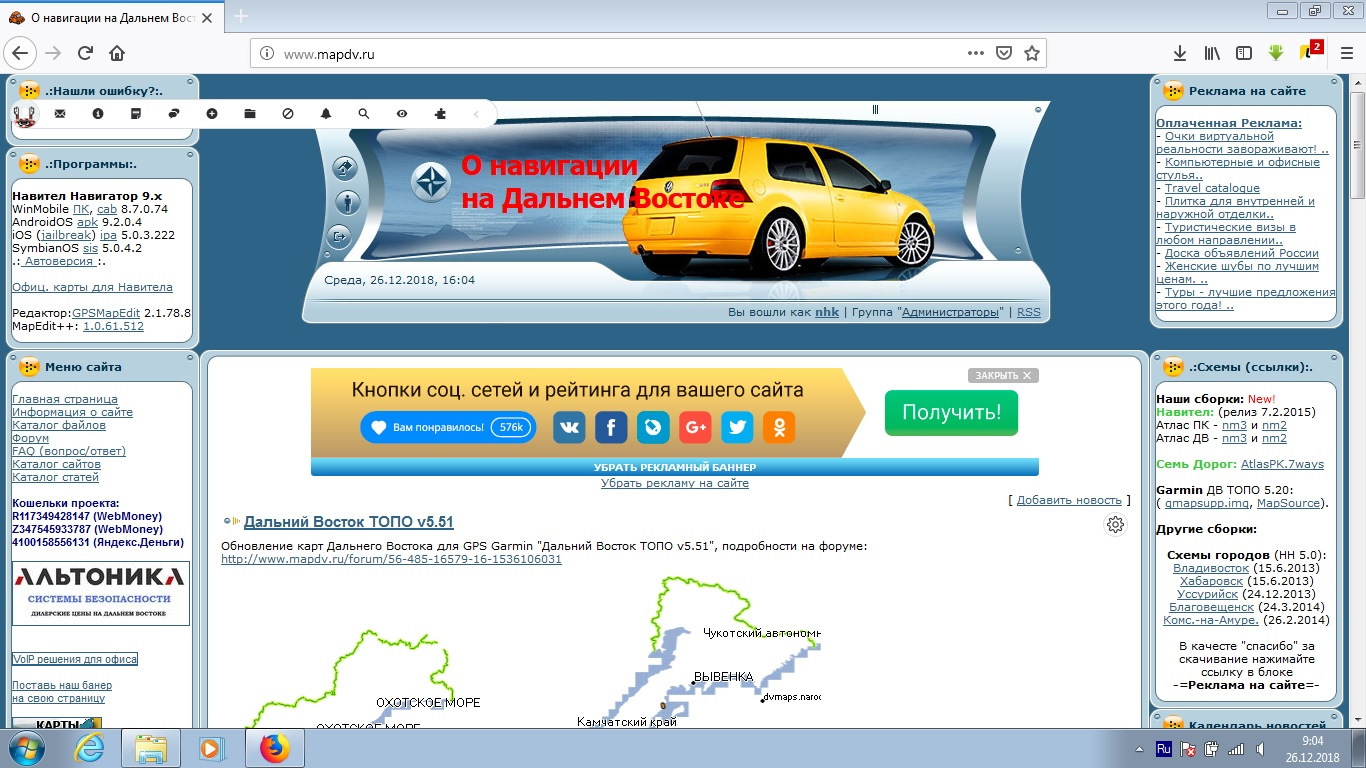
Task: Click the page vertical scrollbar
Action: click(x=1357, y=400)
